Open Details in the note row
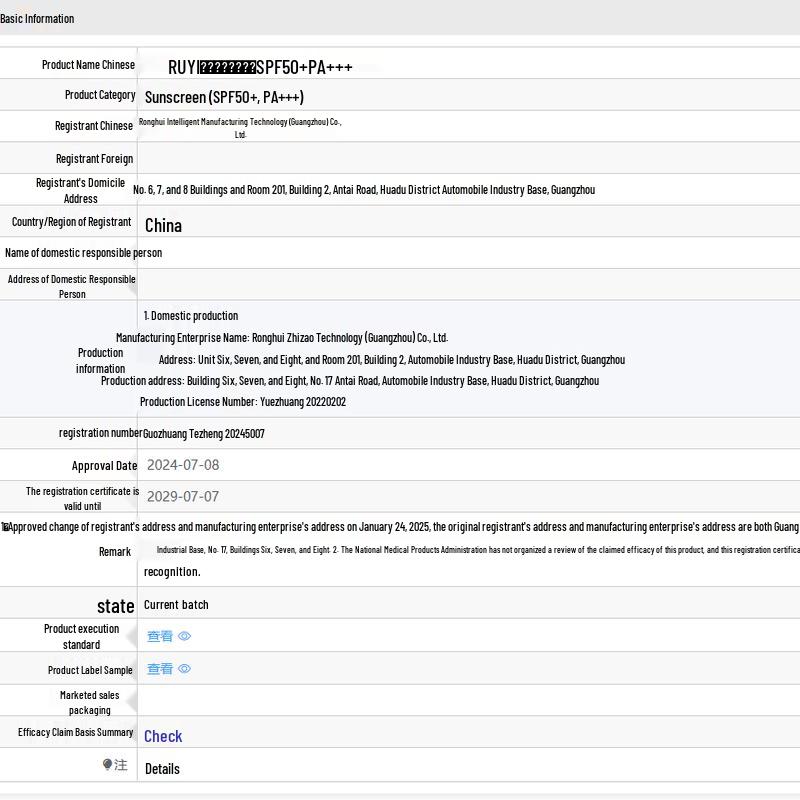Viewport: 800px width, 800px height. tap(162, 769)
